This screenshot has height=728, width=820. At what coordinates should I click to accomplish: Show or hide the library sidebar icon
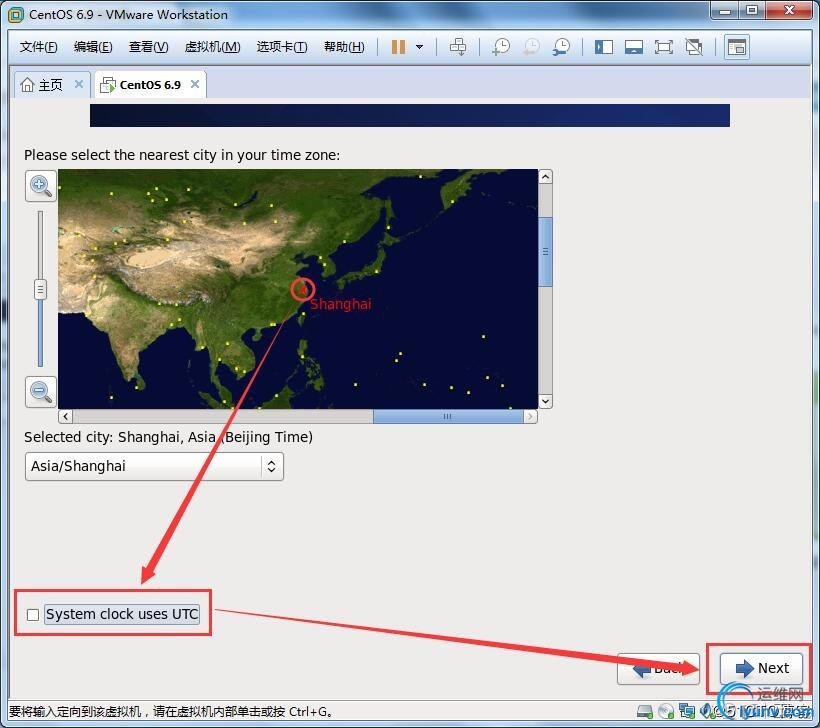(603, 47)
